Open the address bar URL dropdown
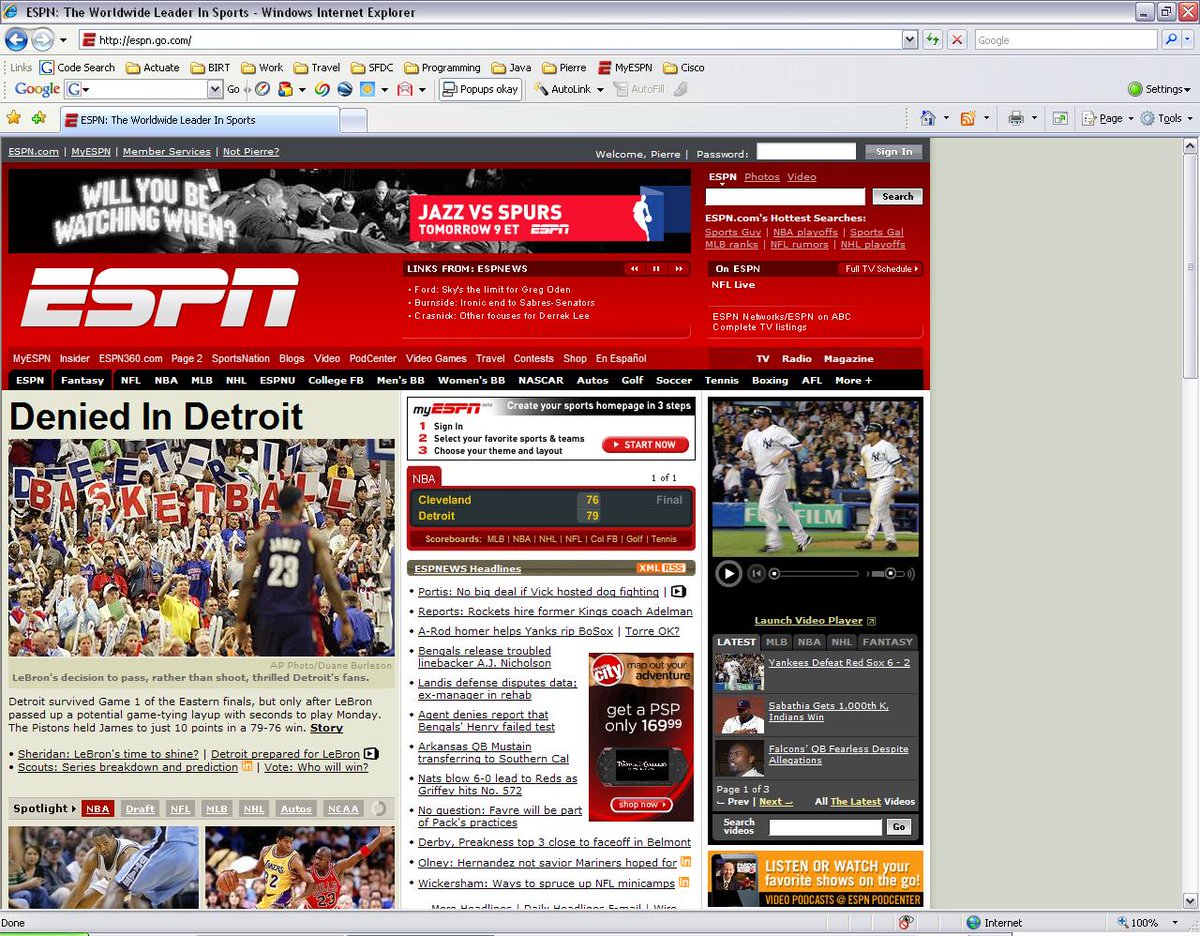The height and width of the screenshot is (936, 1200). pos(909,40)
